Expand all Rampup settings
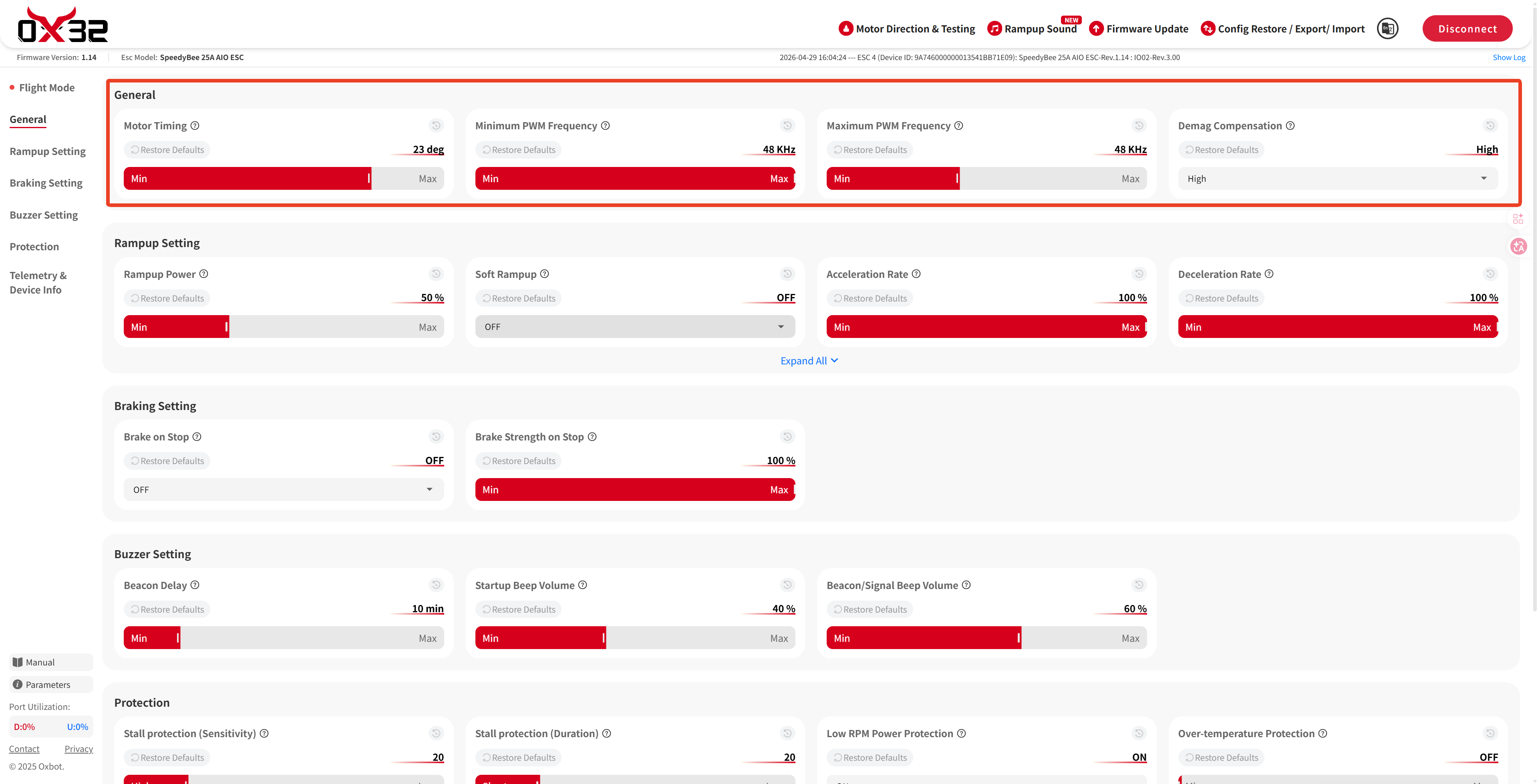This screenshot has height=784, width=1538. (x=809, y=361)
